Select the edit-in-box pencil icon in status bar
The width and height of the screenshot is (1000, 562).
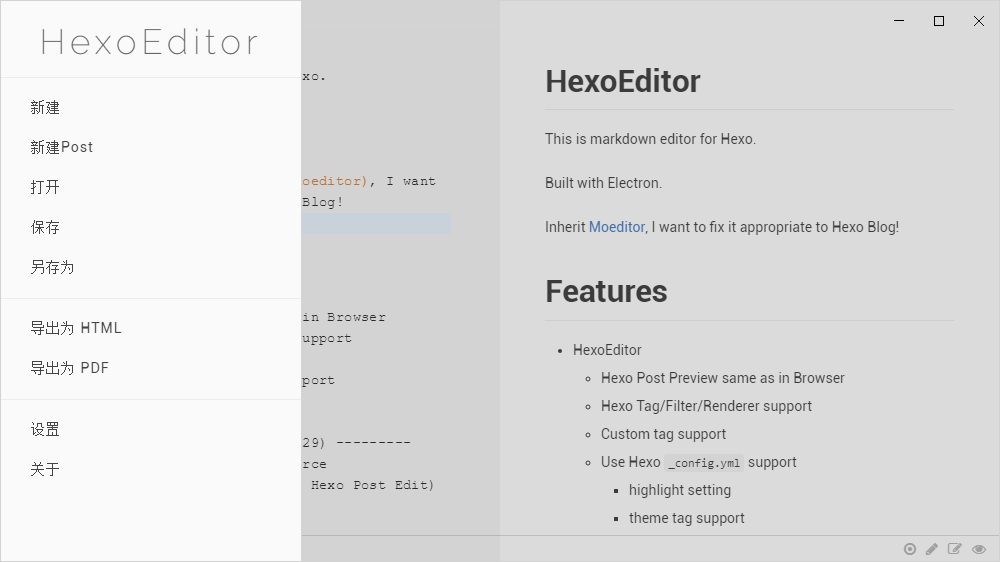tap(955, 549)
